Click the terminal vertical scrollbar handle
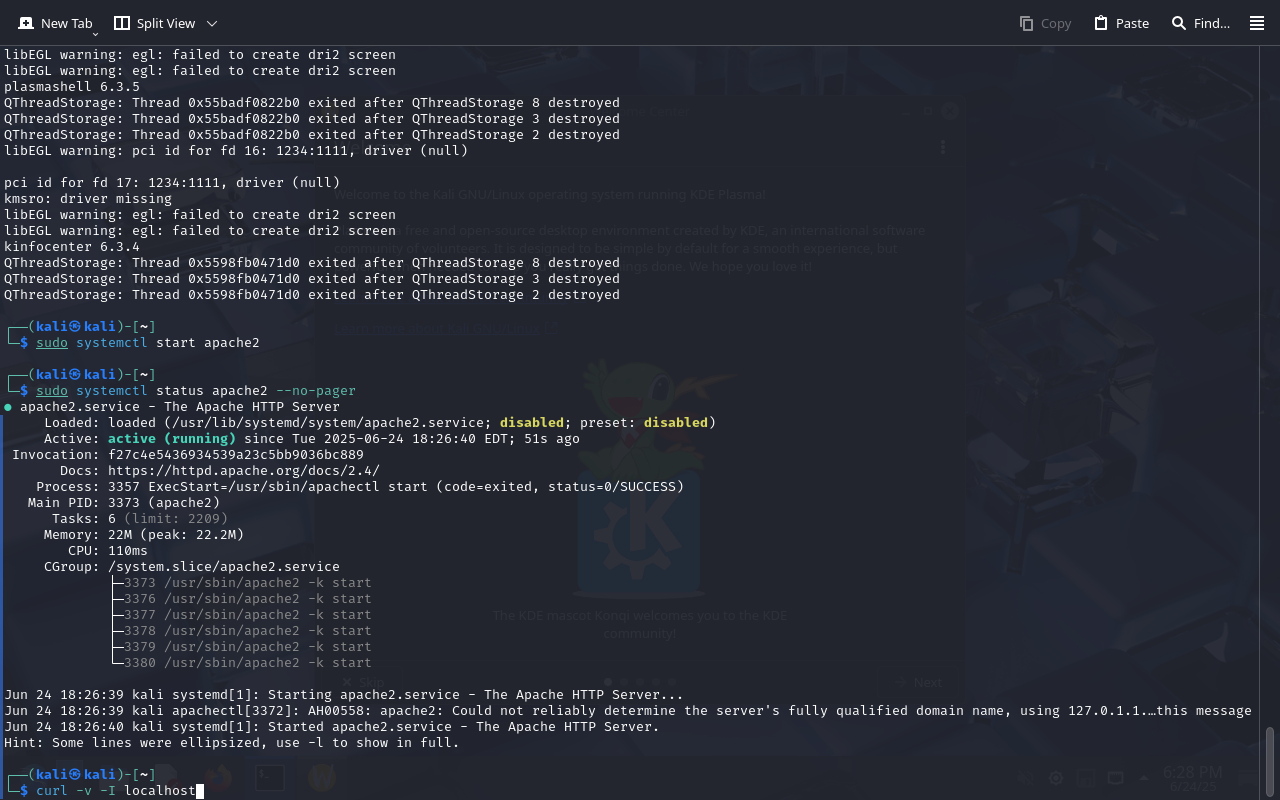 [1270, 760]
